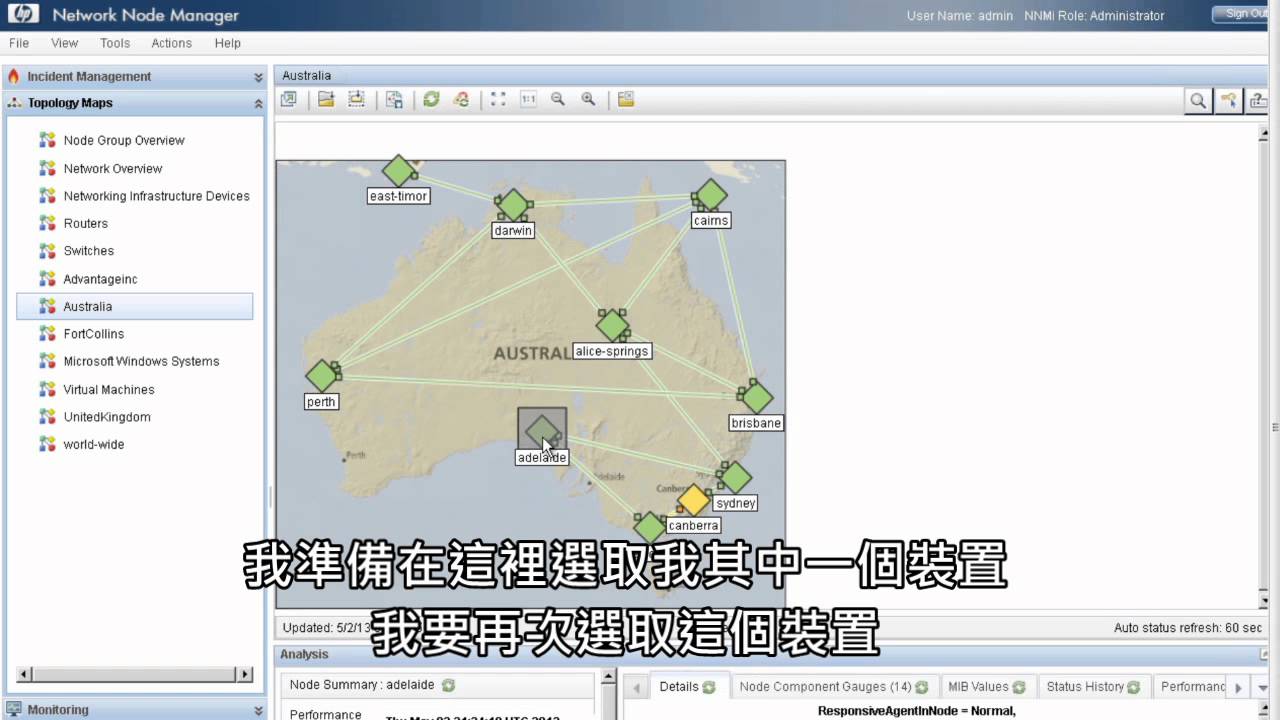Select the east-timor node icon

[x=399, y=171]
